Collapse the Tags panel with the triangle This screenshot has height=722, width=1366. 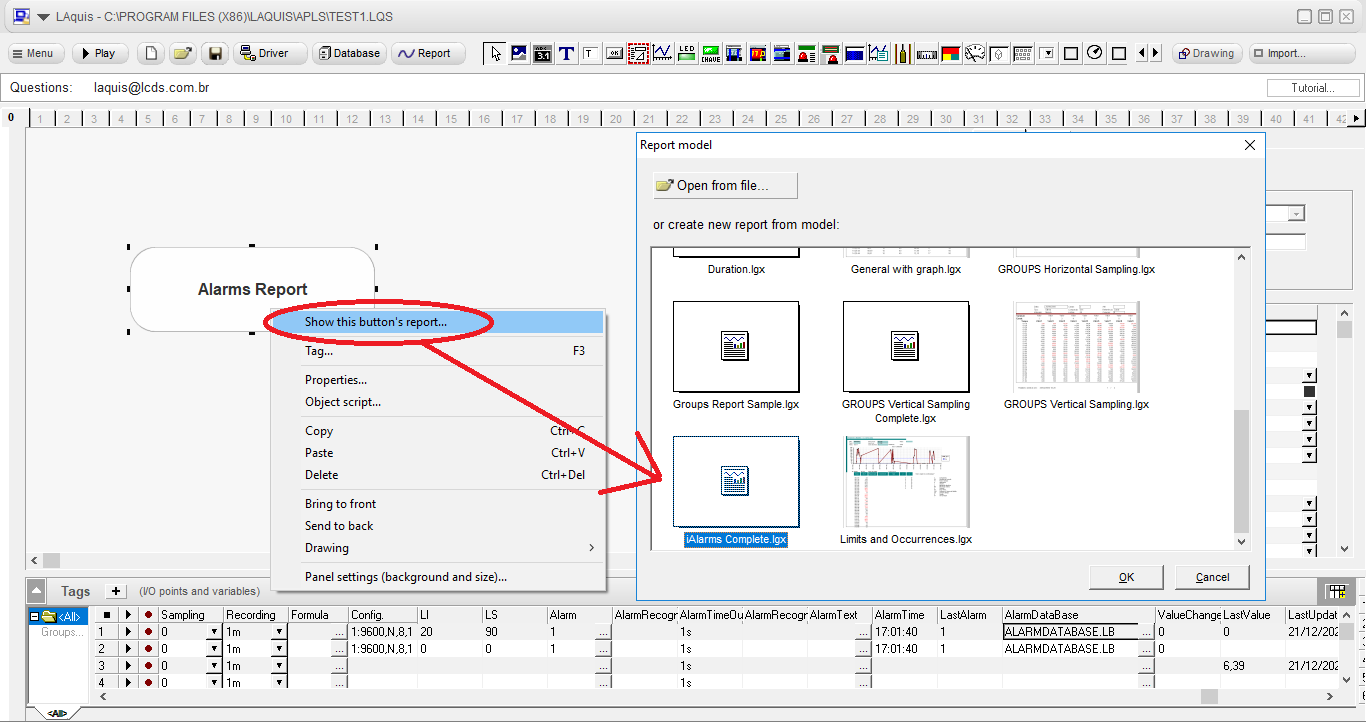click(36, 591)
